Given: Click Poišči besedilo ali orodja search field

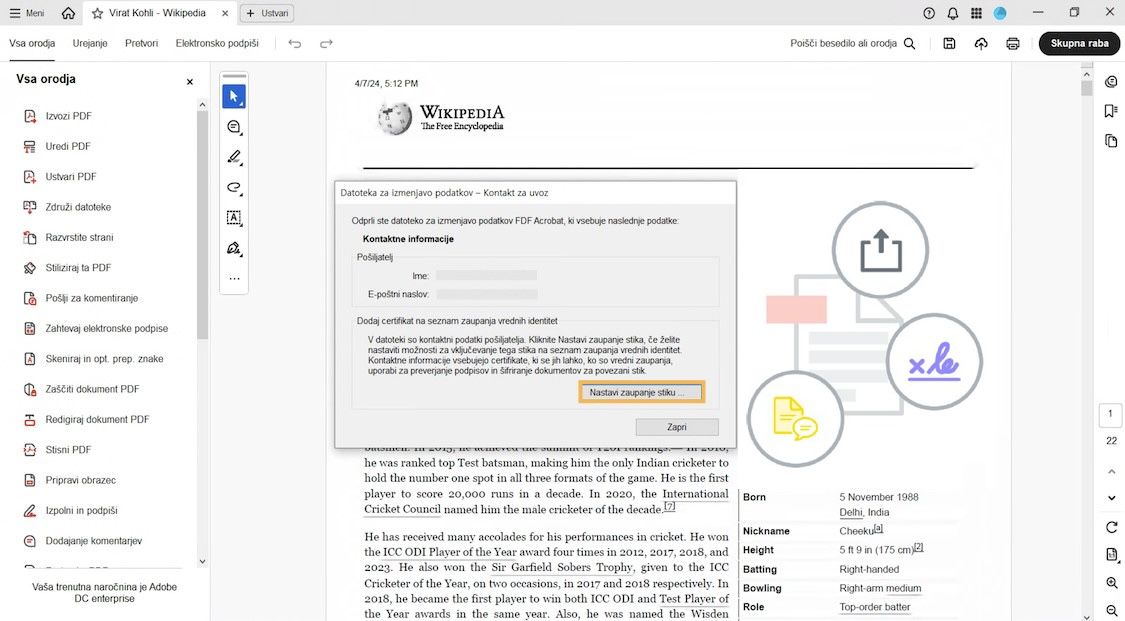Looking at the screenshot, I should [x=844, y=43].
